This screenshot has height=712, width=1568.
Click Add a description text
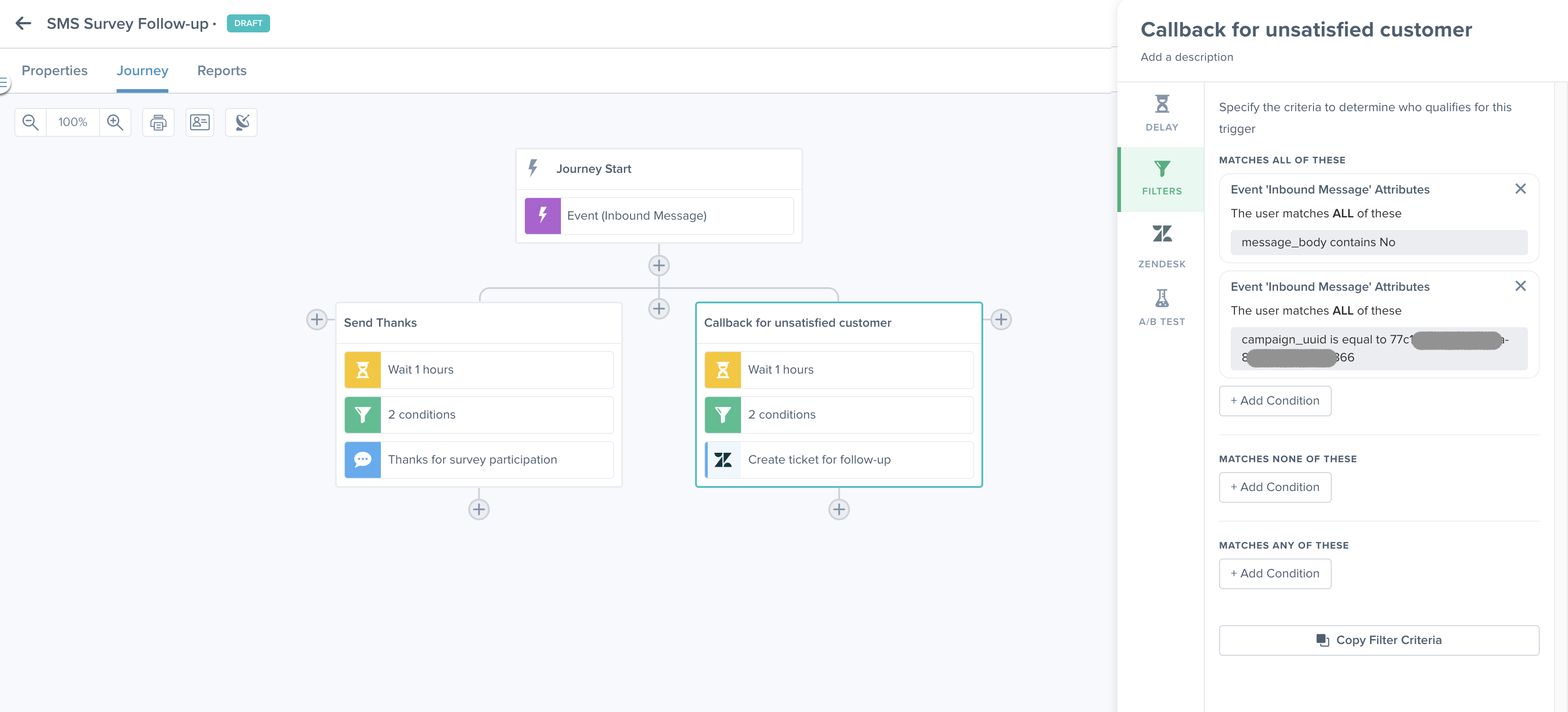(1186, 57)
